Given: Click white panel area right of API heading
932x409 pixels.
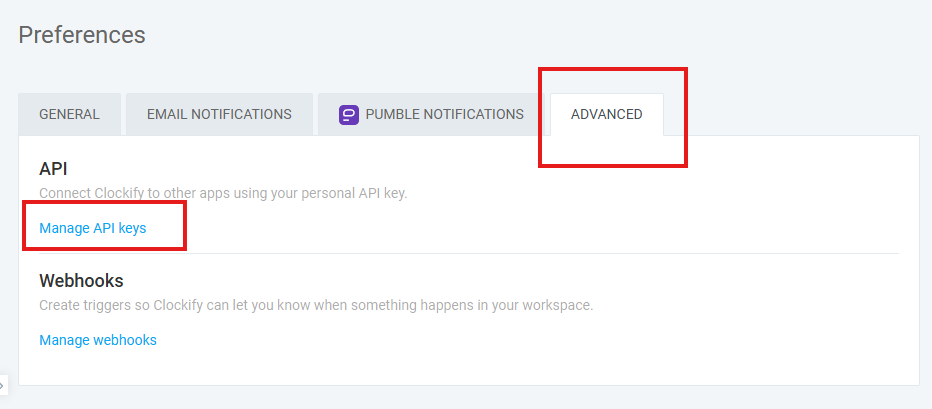Looking at the screenshot, I should 476,169.
